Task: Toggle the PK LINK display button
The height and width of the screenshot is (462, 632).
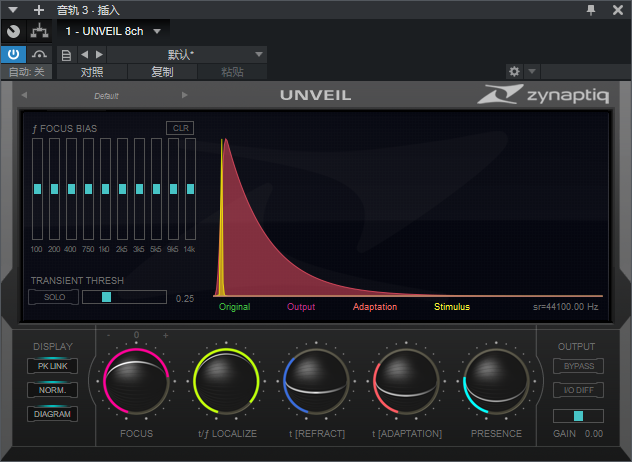Action: click(x=52, y=366)
